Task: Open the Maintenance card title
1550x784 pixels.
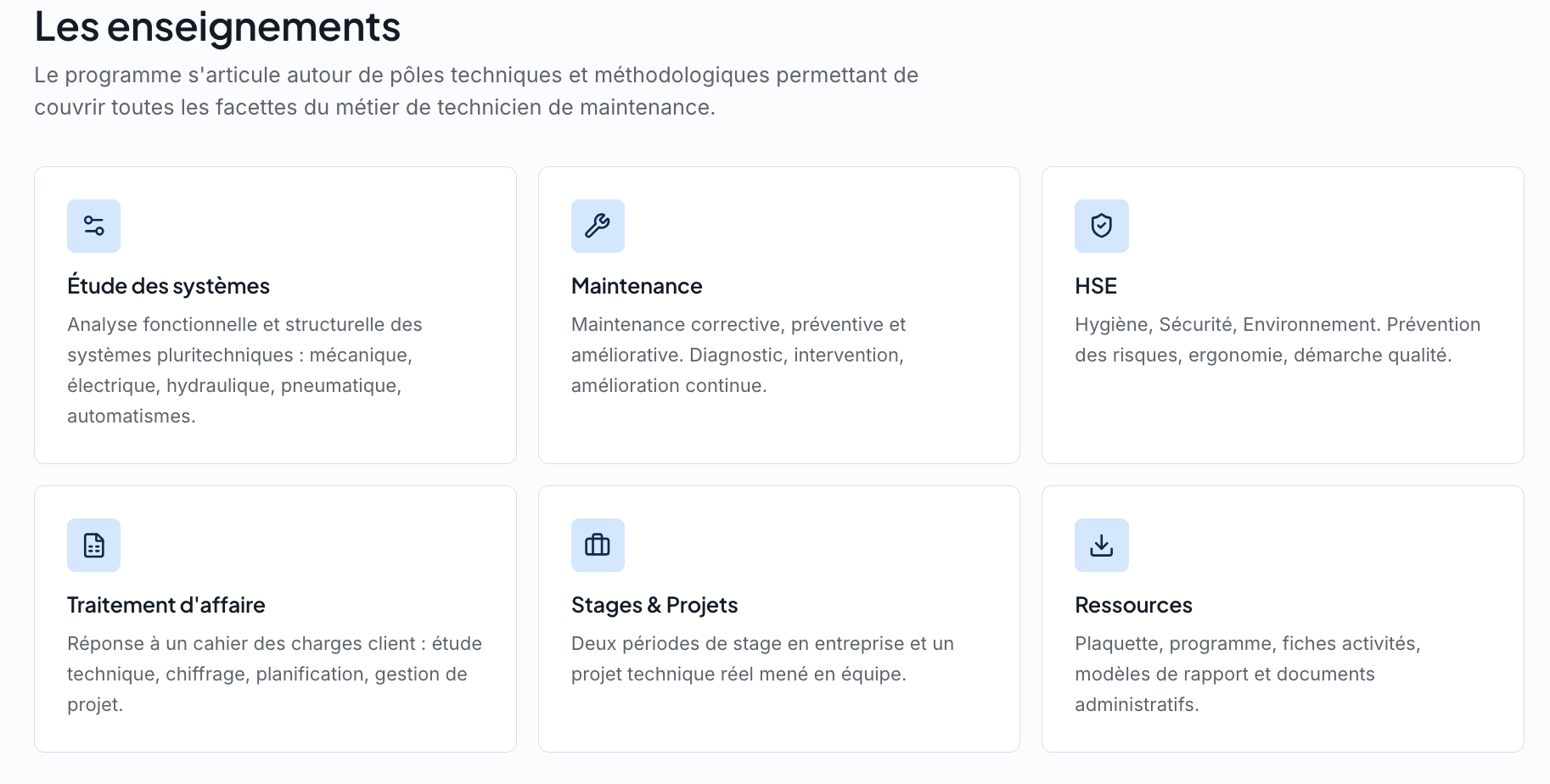Action: tap(637, 286)
